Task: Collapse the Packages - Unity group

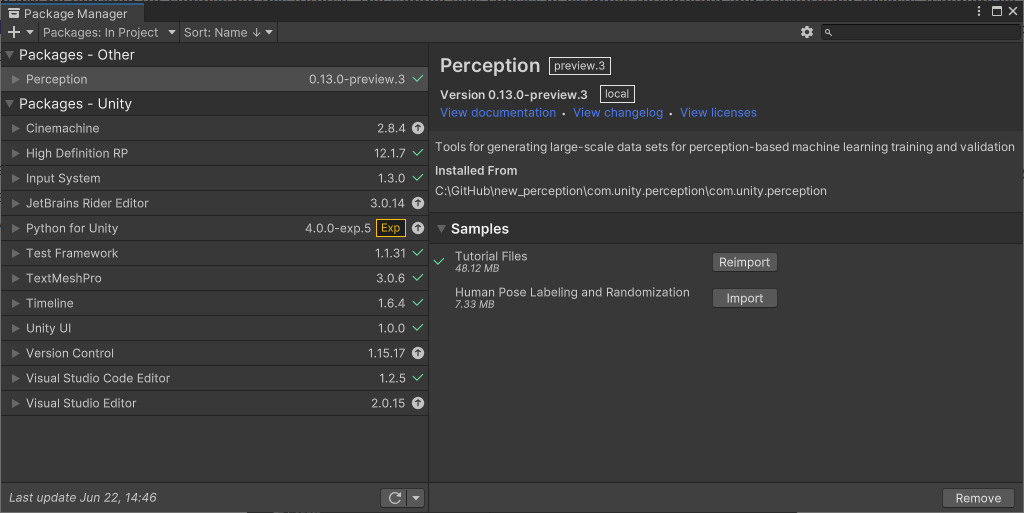Action: coord(10,104)
